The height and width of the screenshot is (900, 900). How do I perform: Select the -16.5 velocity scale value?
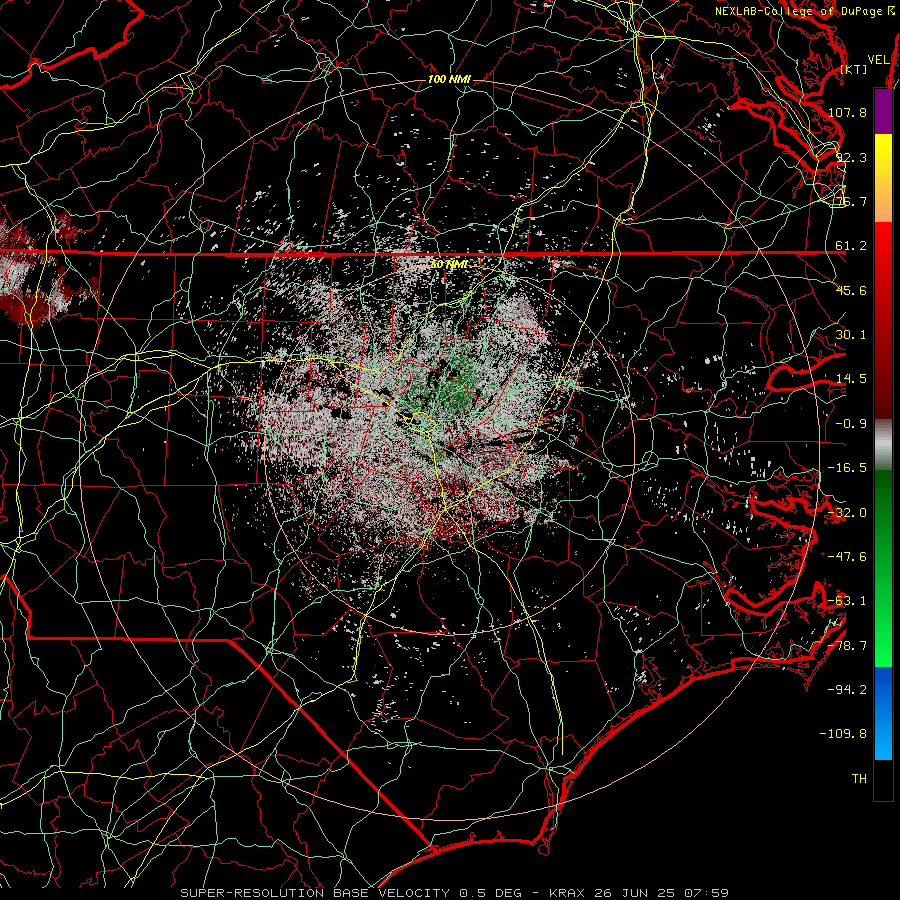pos(847,468)
